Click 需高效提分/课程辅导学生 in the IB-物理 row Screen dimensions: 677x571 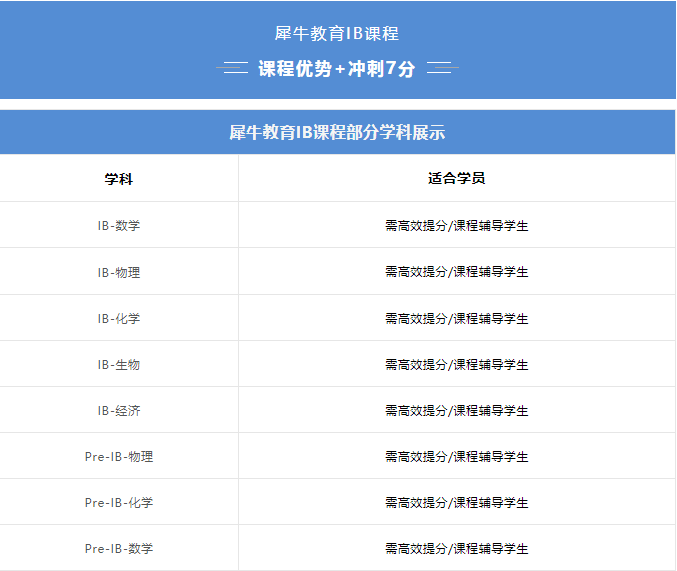pyautogui.click(x=457, y=272)
